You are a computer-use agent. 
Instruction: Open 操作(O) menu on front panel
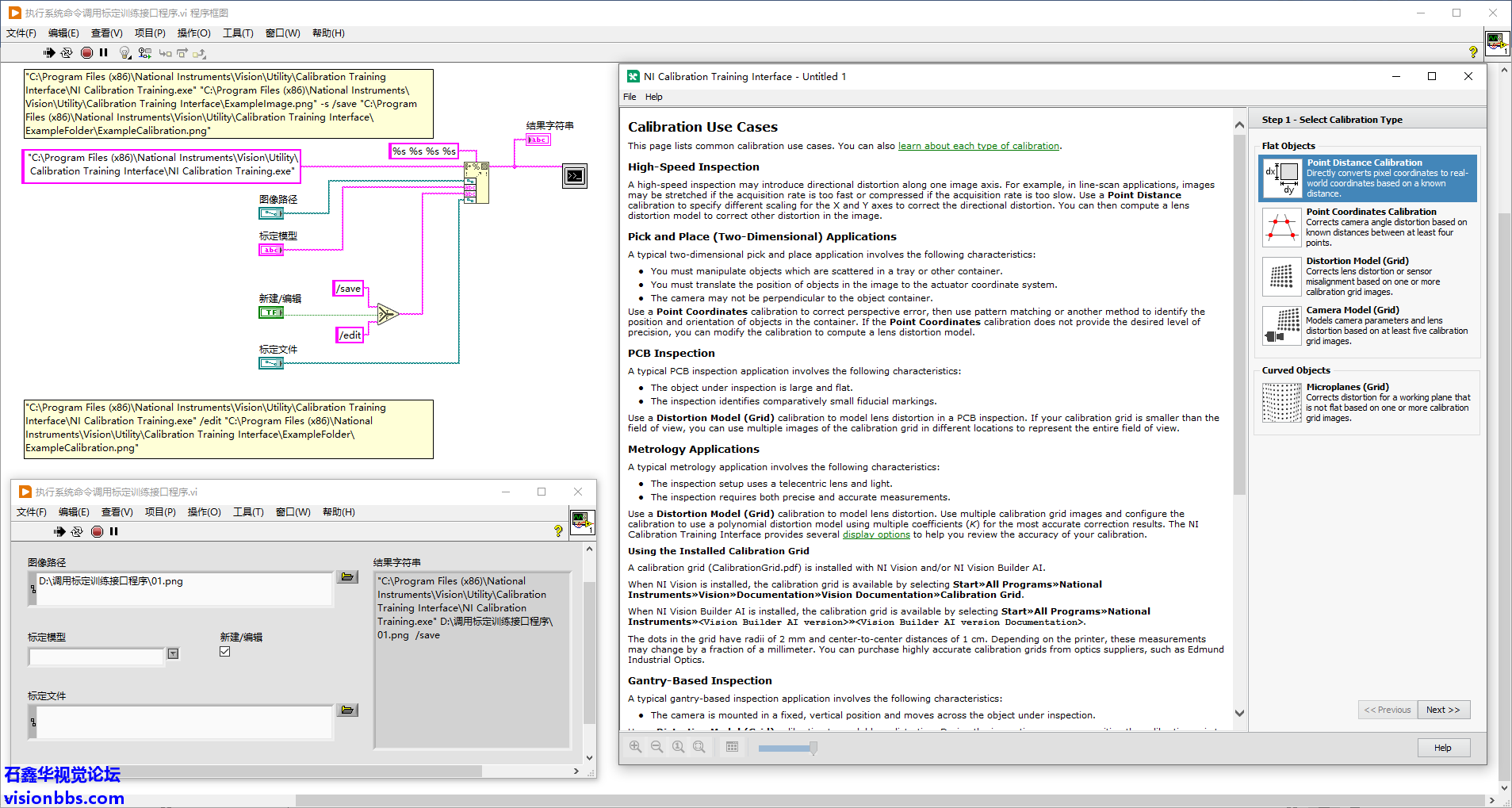point(204,512)
